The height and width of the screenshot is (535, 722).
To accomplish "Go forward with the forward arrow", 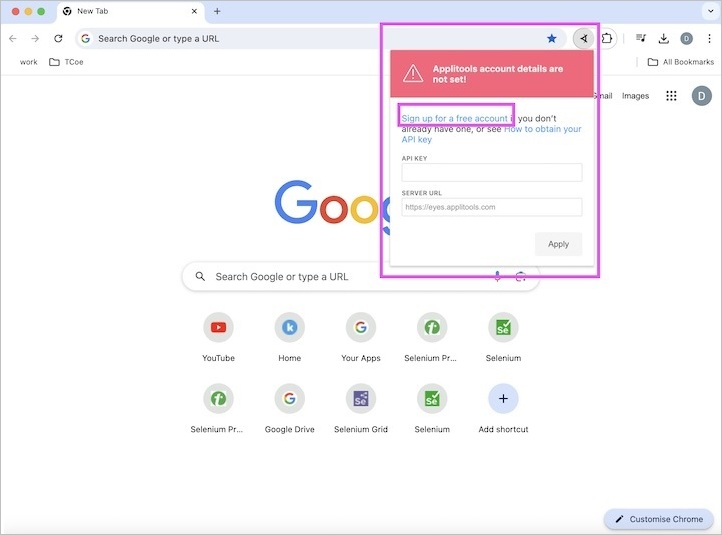I will pos(35,39).
